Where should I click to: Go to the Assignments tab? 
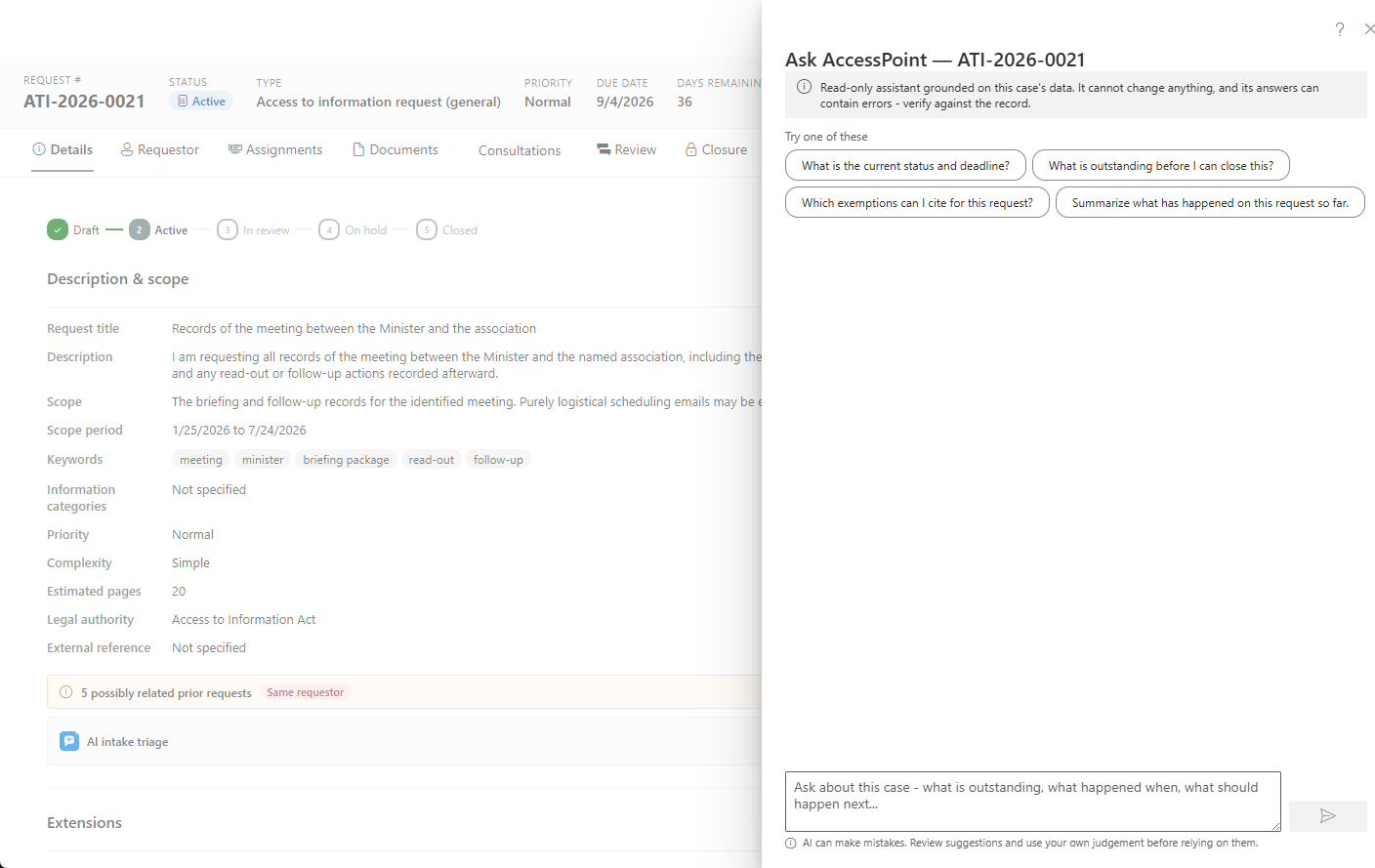pos(275,149)
